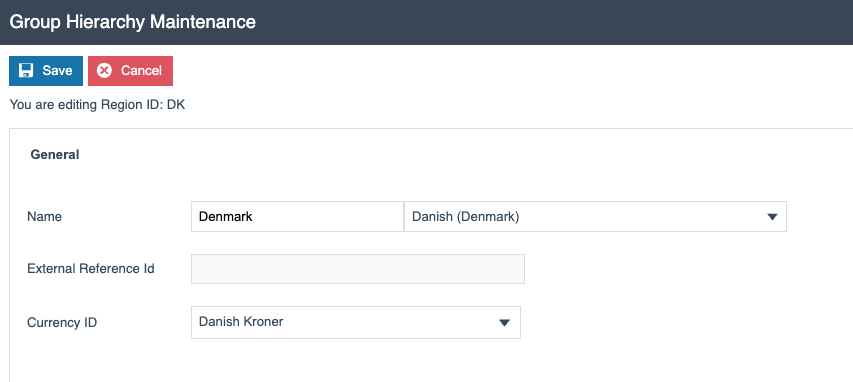
Task: Click the Name field label
Action: pyautogui.click(x=45, y=217)
